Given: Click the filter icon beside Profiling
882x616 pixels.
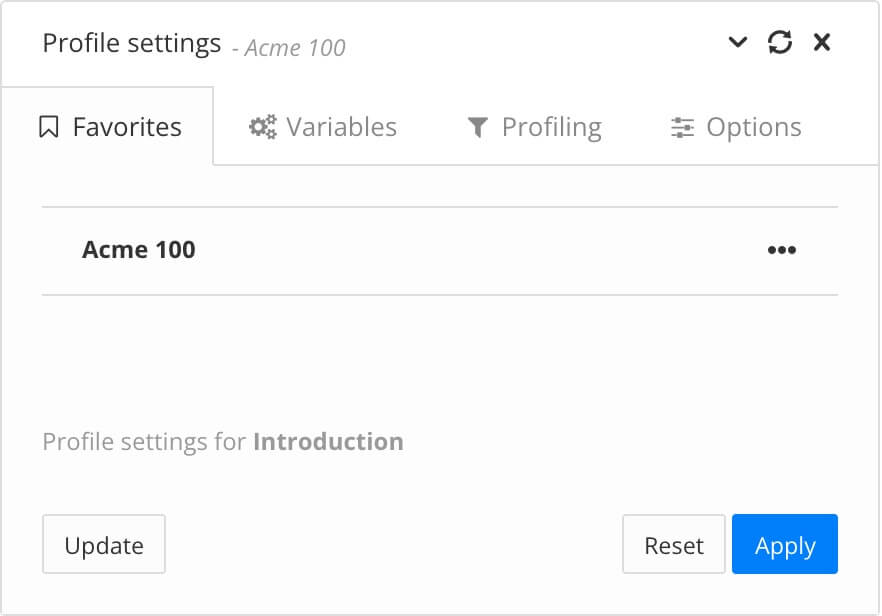Looking at the screenshot, I should 477,126.
